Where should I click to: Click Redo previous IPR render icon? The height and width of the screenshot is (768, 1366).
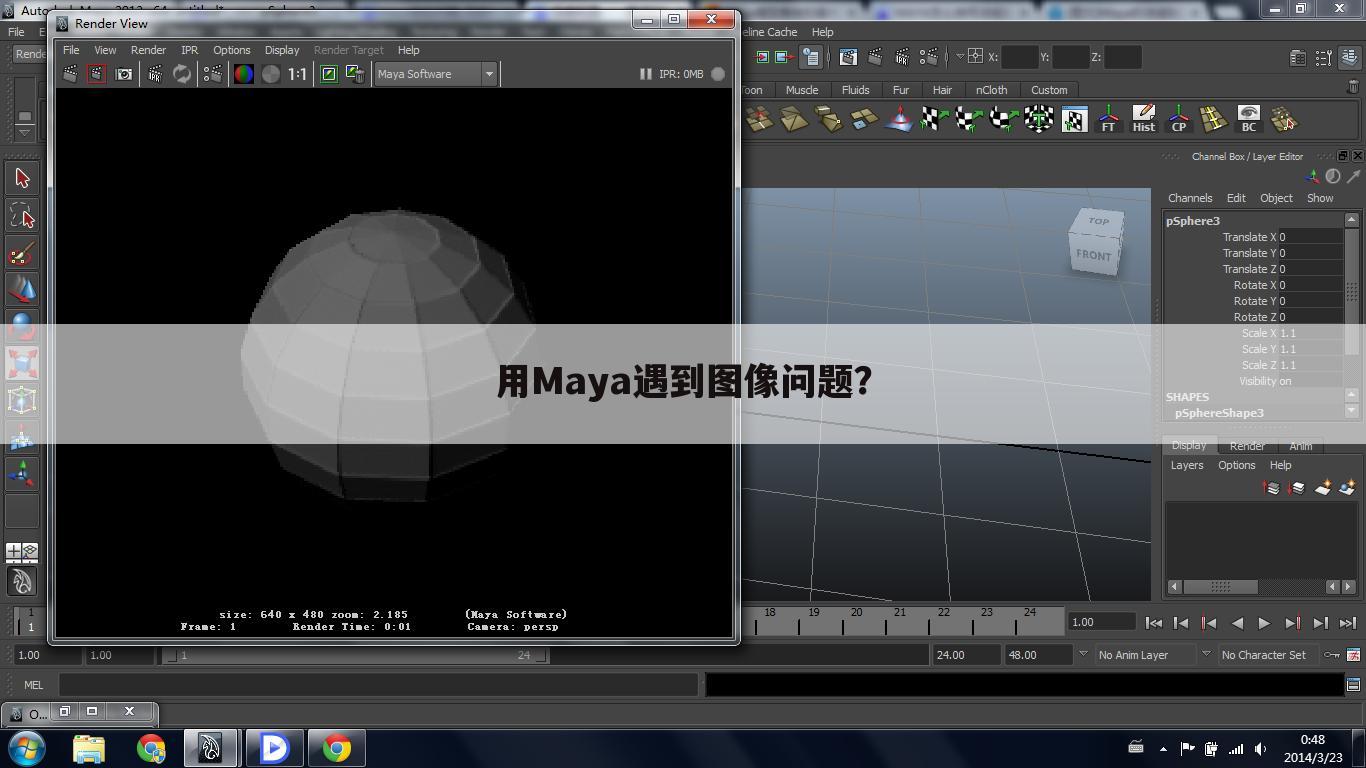tap(155, 74)
